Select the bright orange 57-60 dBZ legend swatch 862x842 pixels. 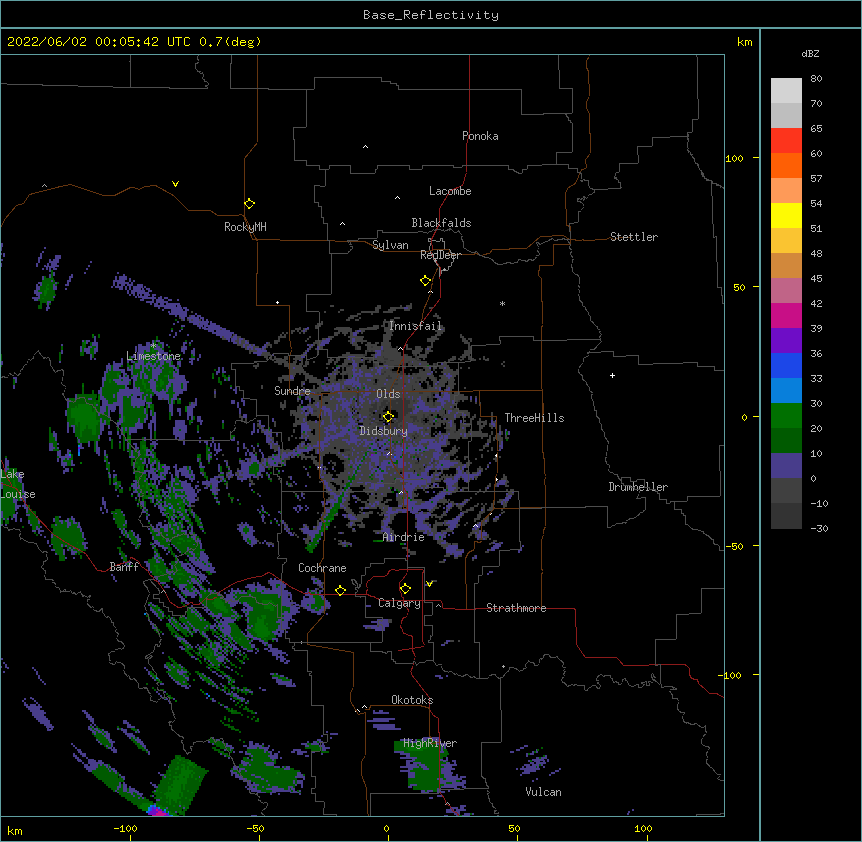pos(786,165)
